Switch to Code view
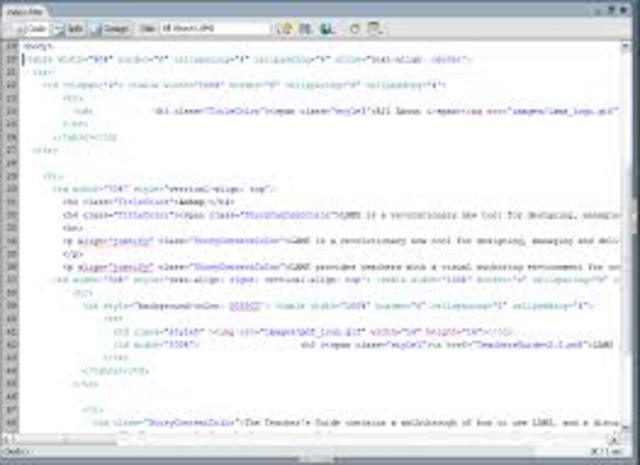 point(31,29)
